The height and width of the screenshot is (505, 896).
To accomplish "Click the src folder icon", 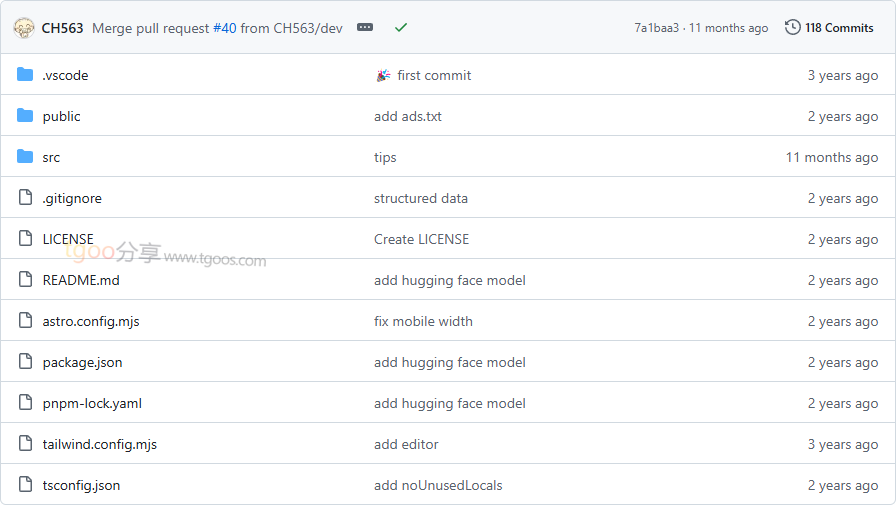I will [x=25, y=157].
